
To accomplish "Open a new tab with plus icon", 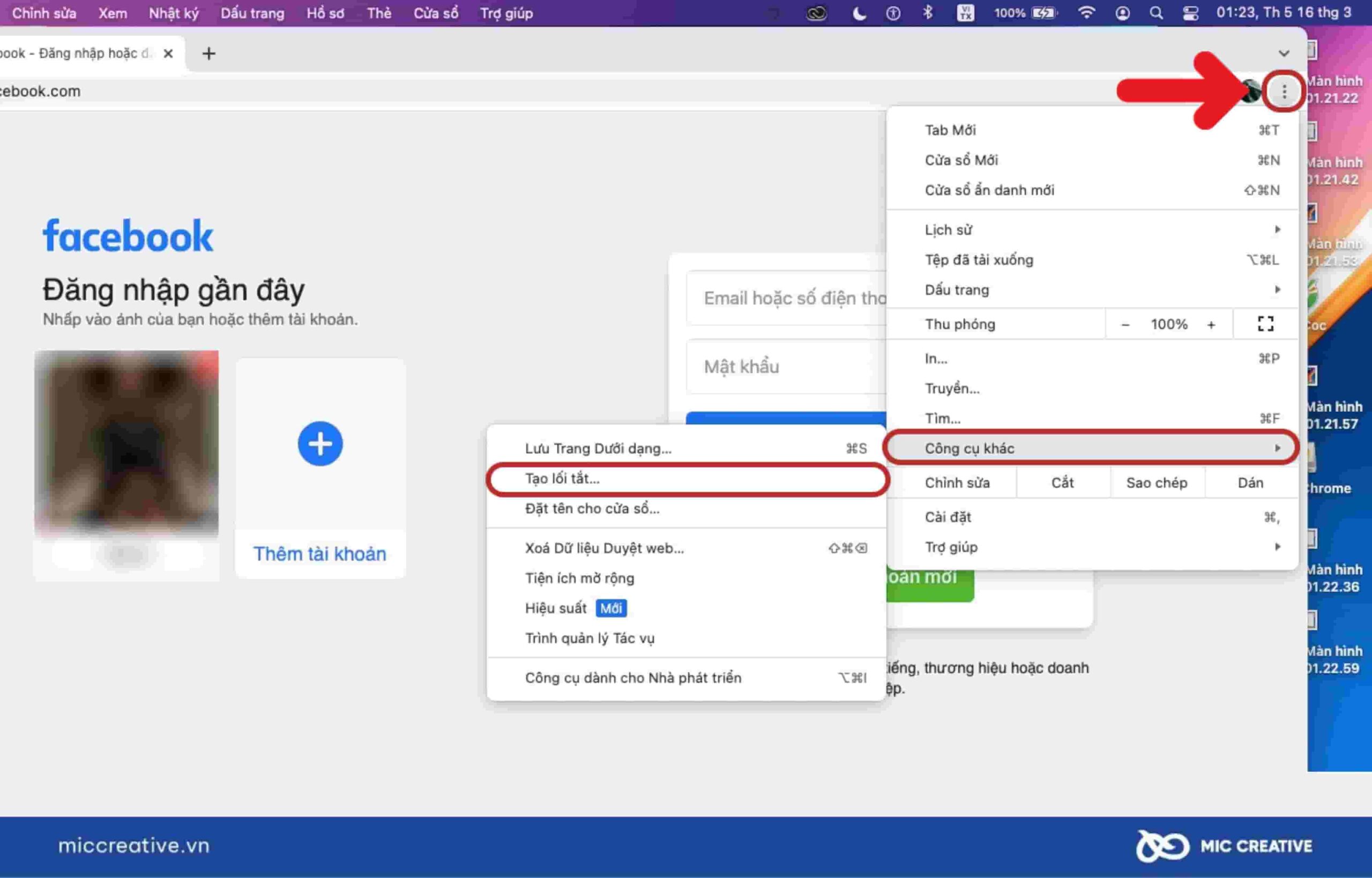I will tap(208, 54).
